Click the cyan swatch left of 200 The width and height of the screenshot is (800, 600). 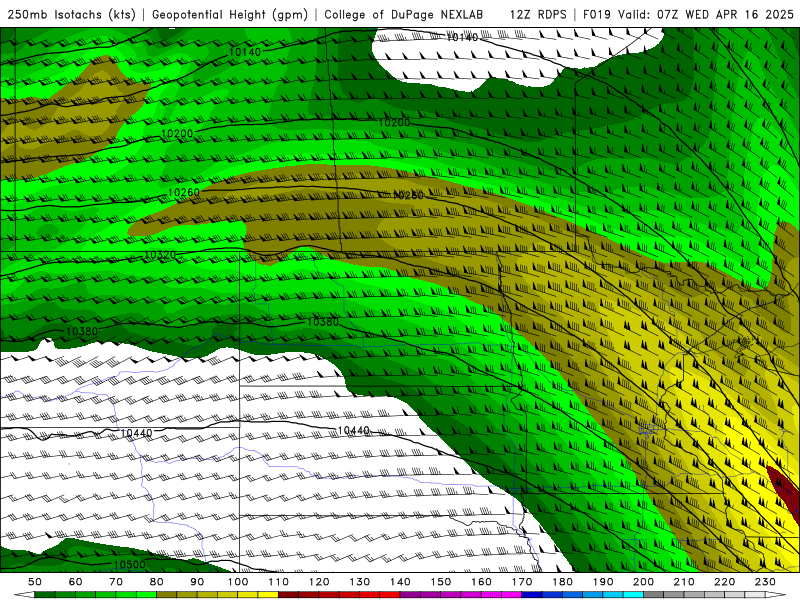[x=634, y=595]
